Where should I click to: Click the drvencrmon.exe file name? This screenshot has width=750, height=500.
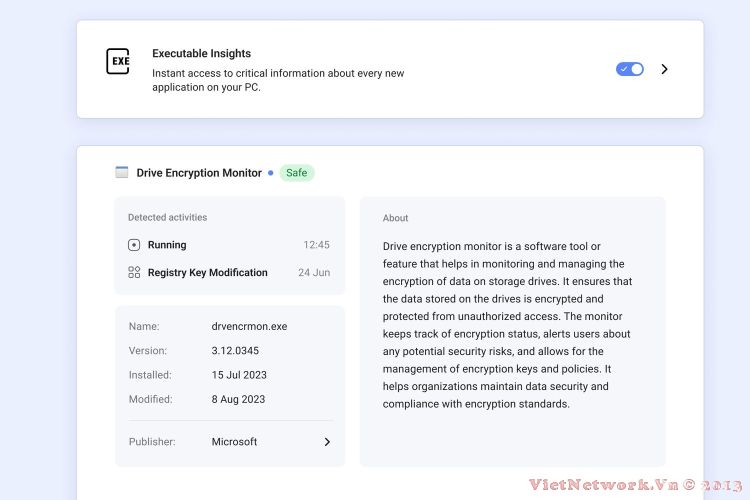click(250, 326)
